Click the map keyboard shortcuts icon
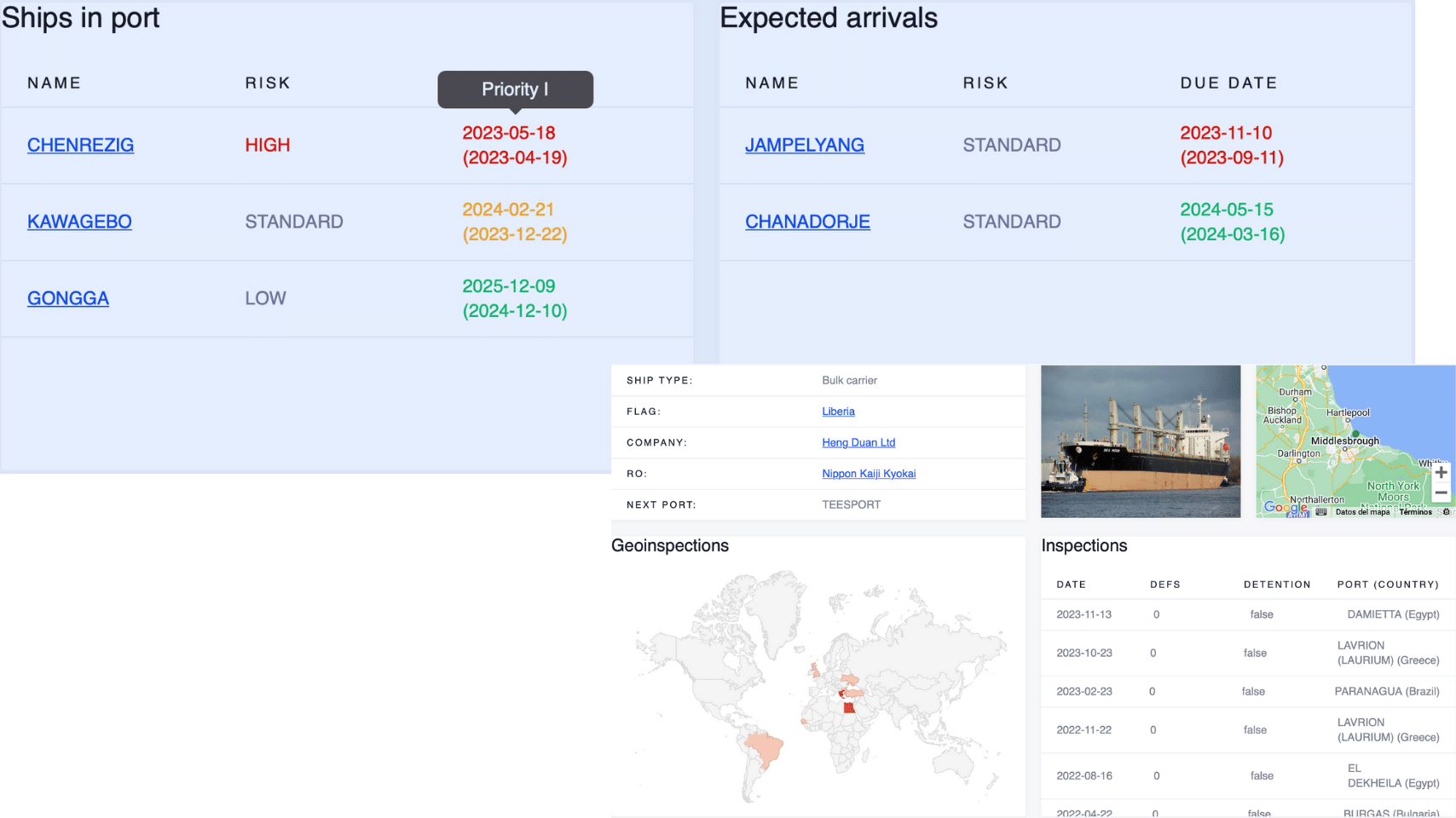The width and height of the screenshot is (1456, 818). point(1321,512)
